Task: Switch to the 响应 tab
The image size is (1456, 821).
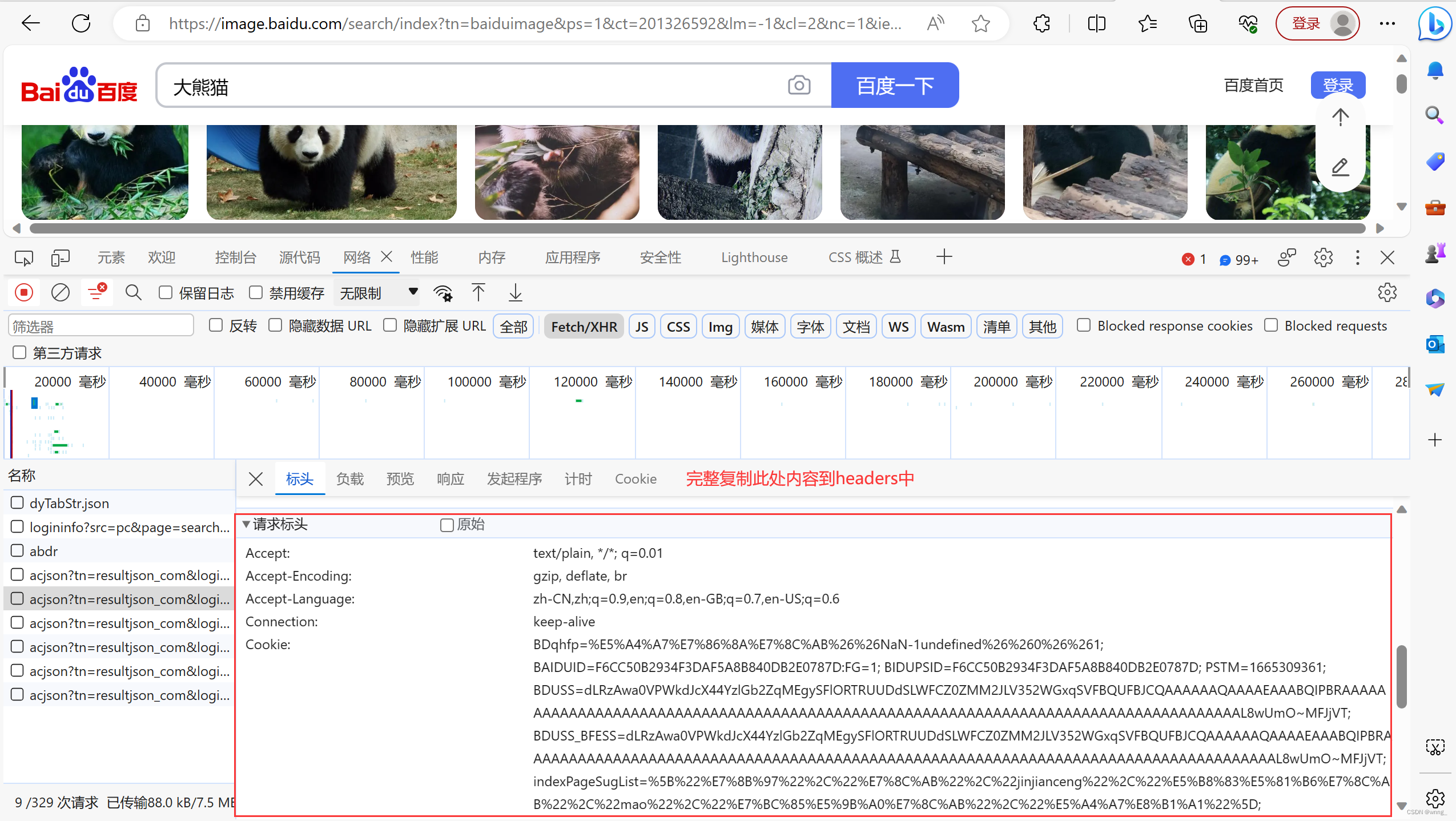Action: (450, 479)
